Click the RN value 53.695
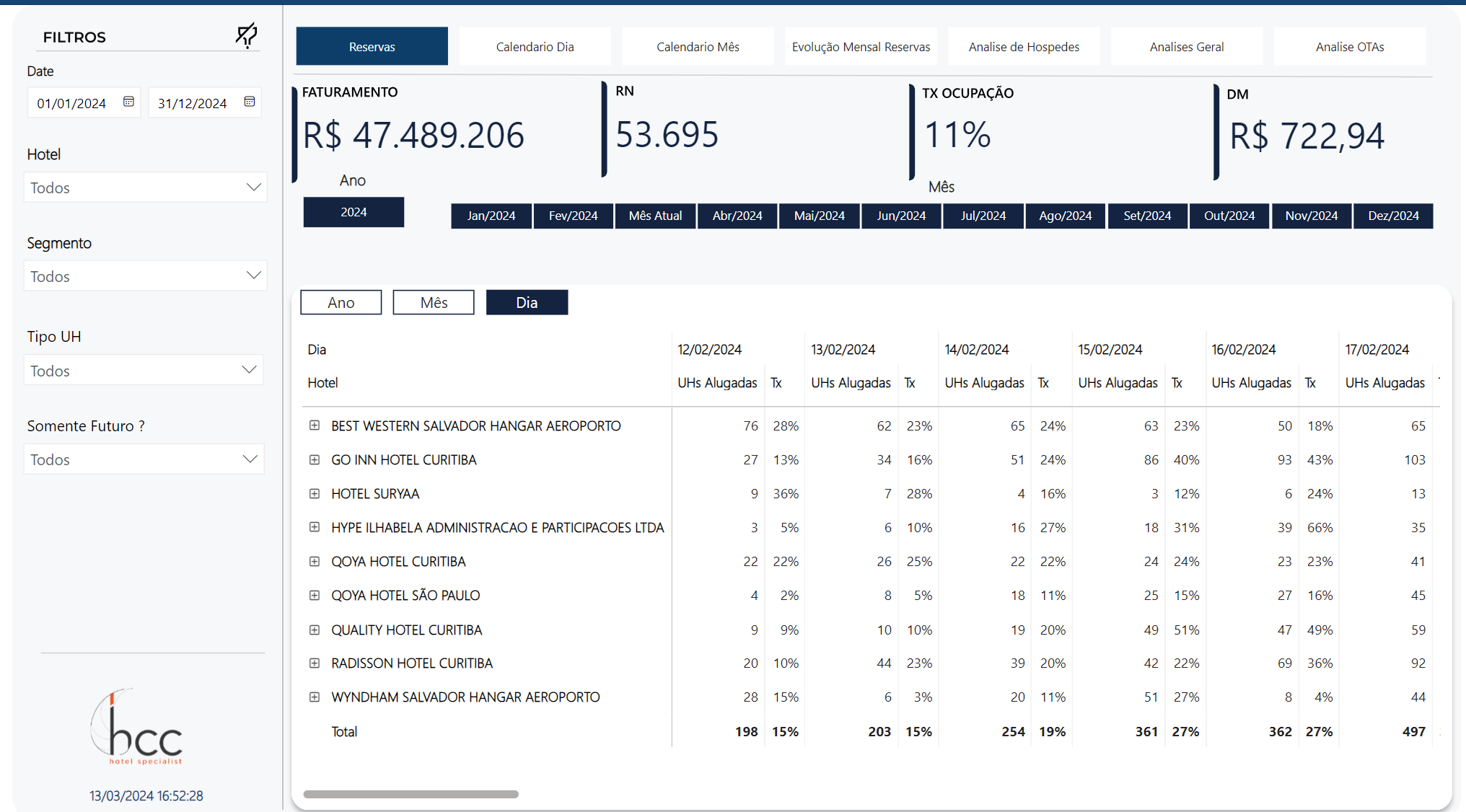 click(667, 134)
